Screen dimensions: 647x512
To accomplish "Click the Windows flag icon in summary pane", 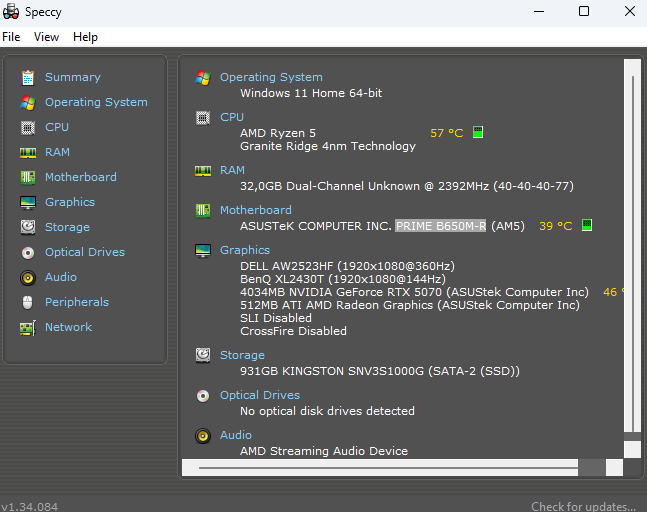I will (203, 78).
